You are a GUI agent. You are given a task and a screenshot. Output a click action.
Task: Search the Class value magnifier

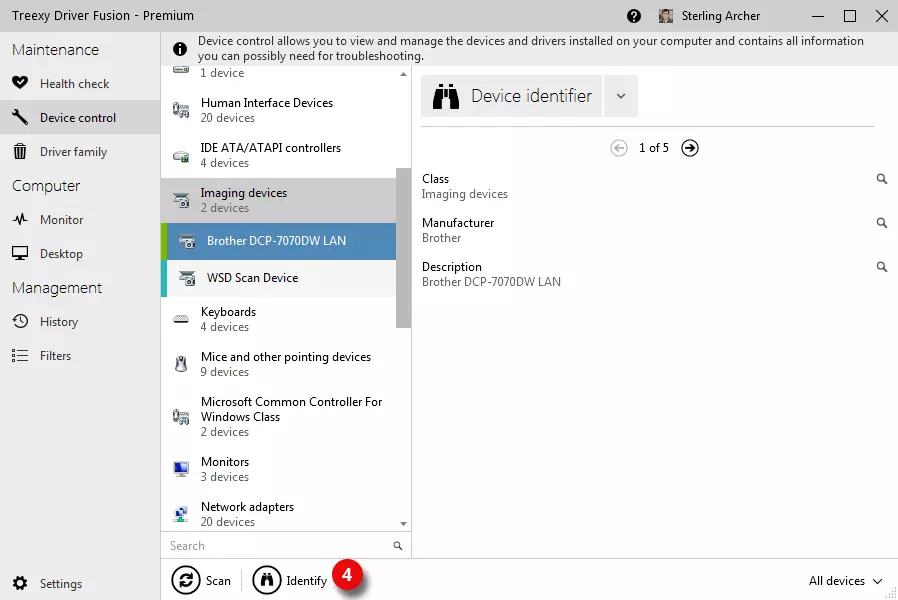click(881, 179)
